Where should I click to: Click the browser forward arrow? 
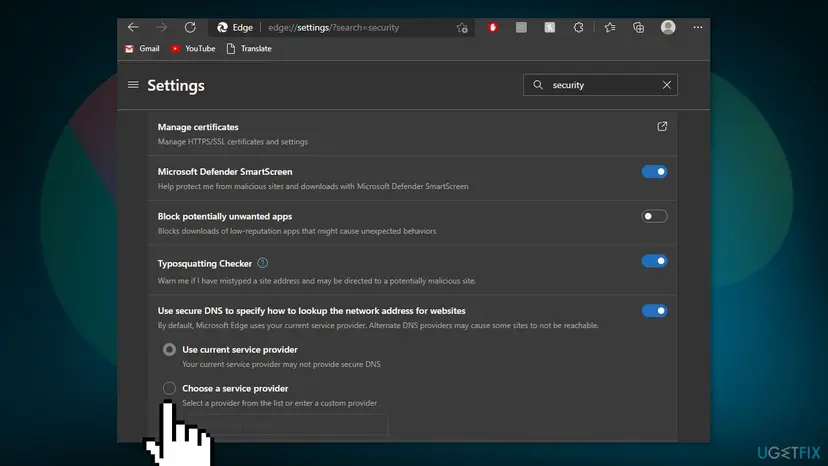162,27
